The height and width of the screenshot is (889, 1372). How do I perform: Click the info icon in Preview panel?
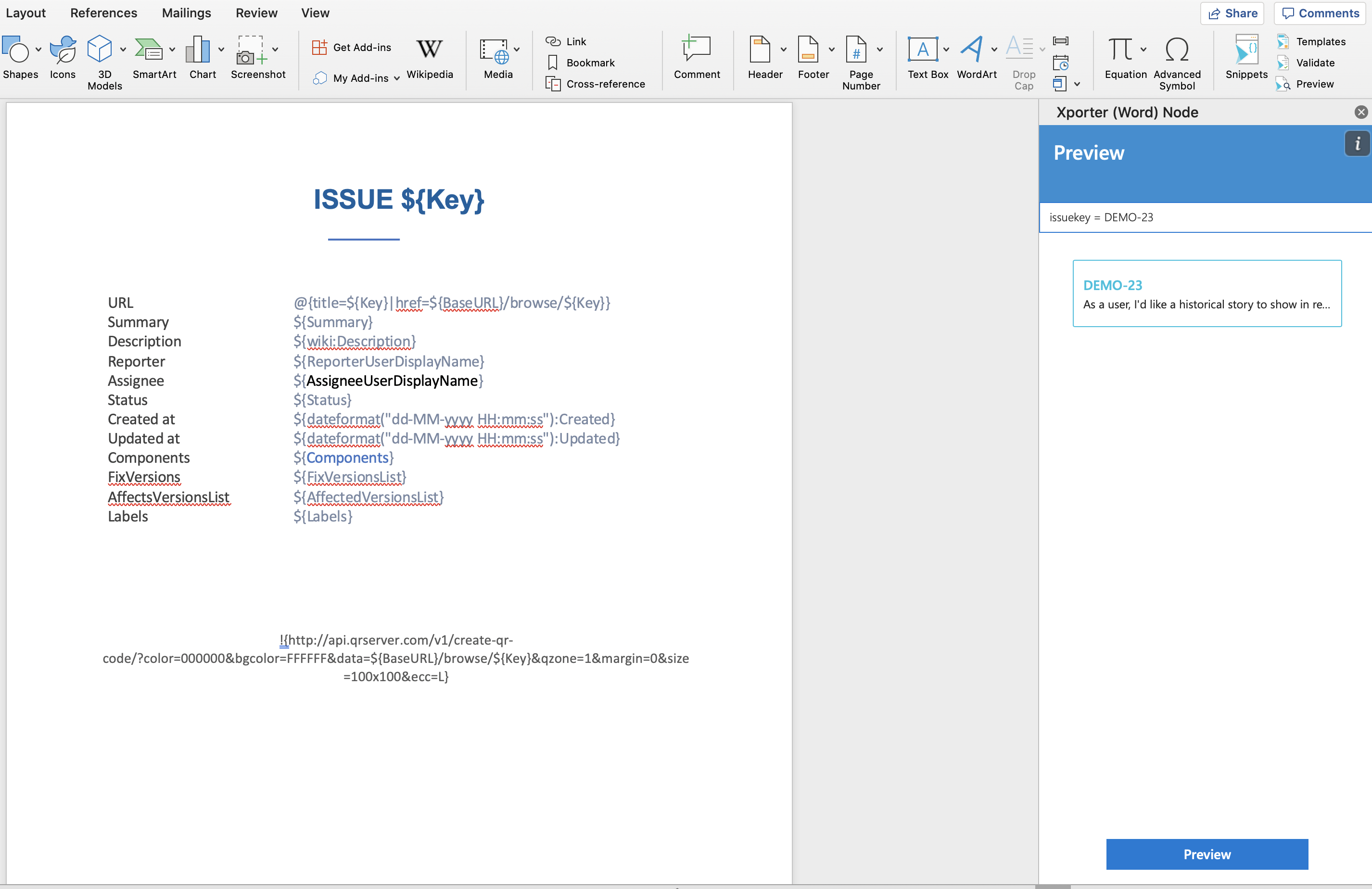[1357, 143]
